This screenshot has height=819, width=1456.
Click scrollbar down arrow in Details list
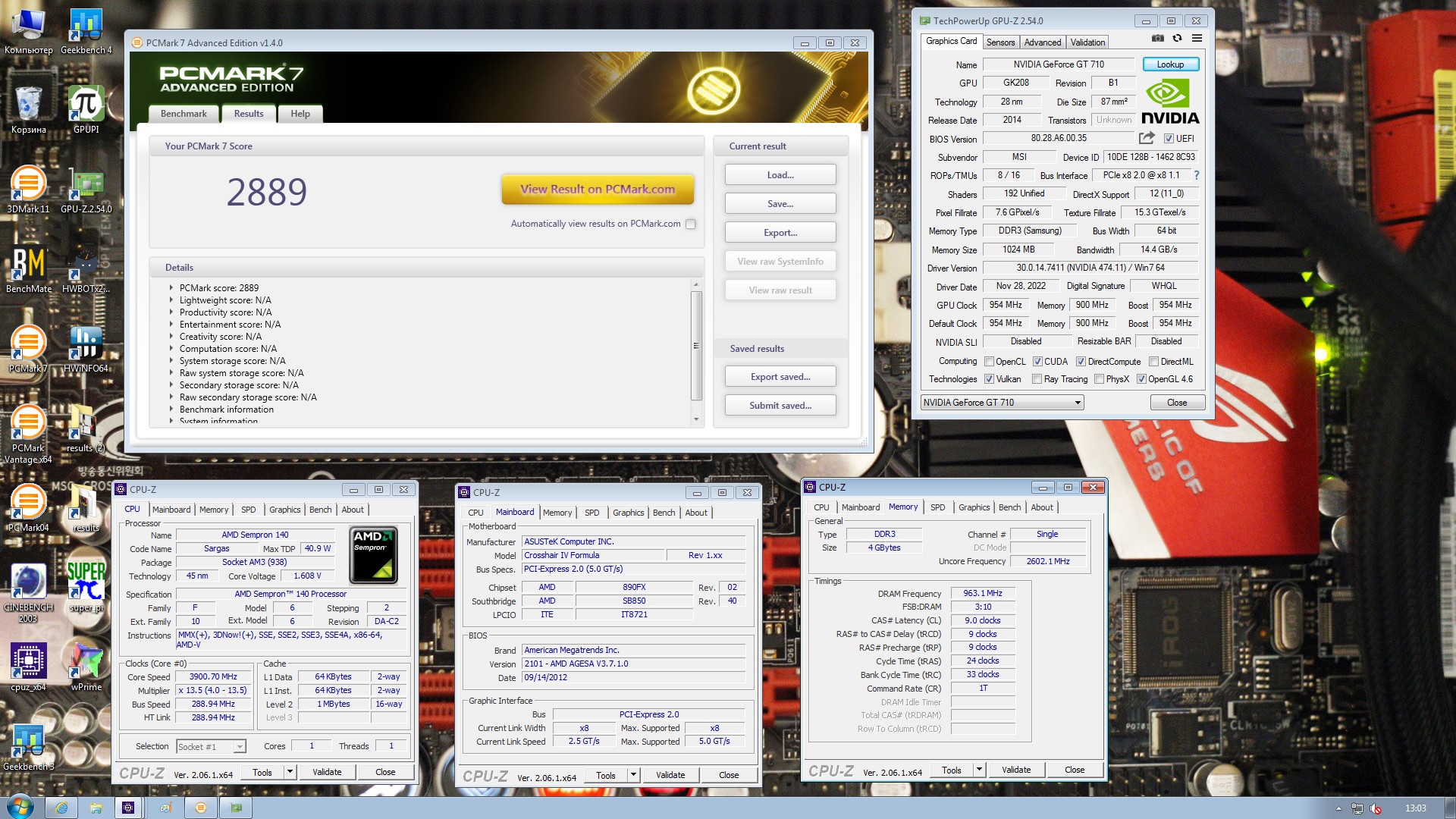point(696,419)
